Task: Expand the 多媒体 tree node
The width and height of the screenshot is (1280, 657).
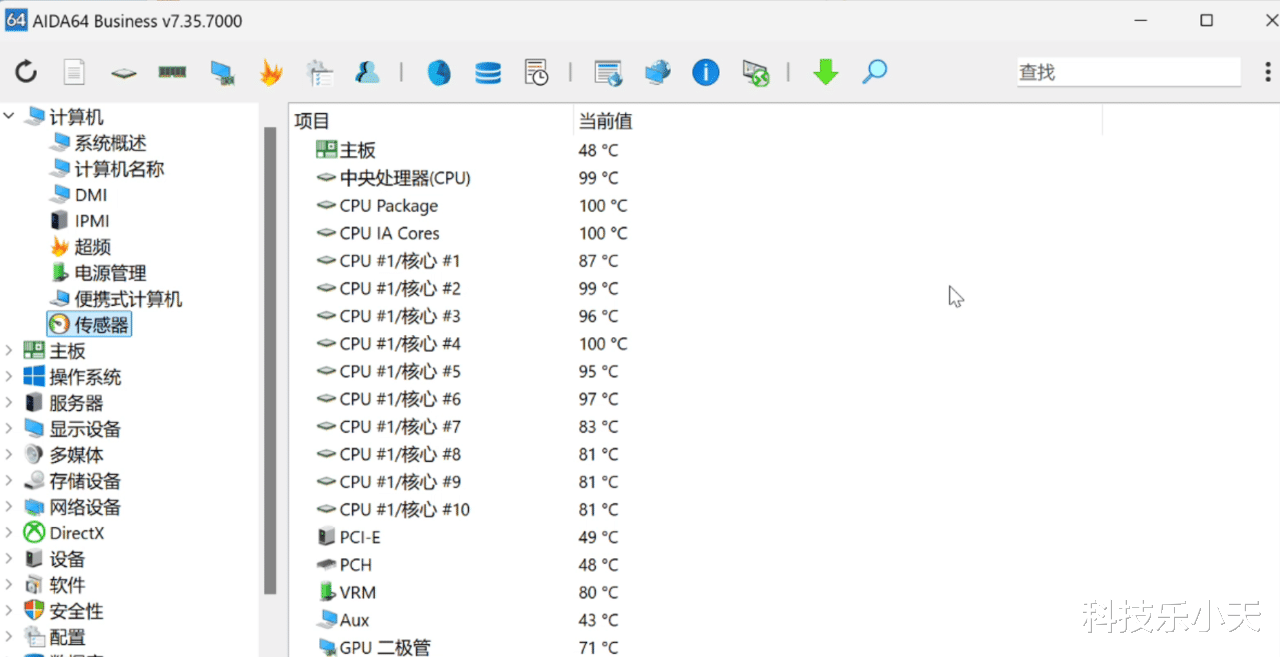Action: coord(9,455)
